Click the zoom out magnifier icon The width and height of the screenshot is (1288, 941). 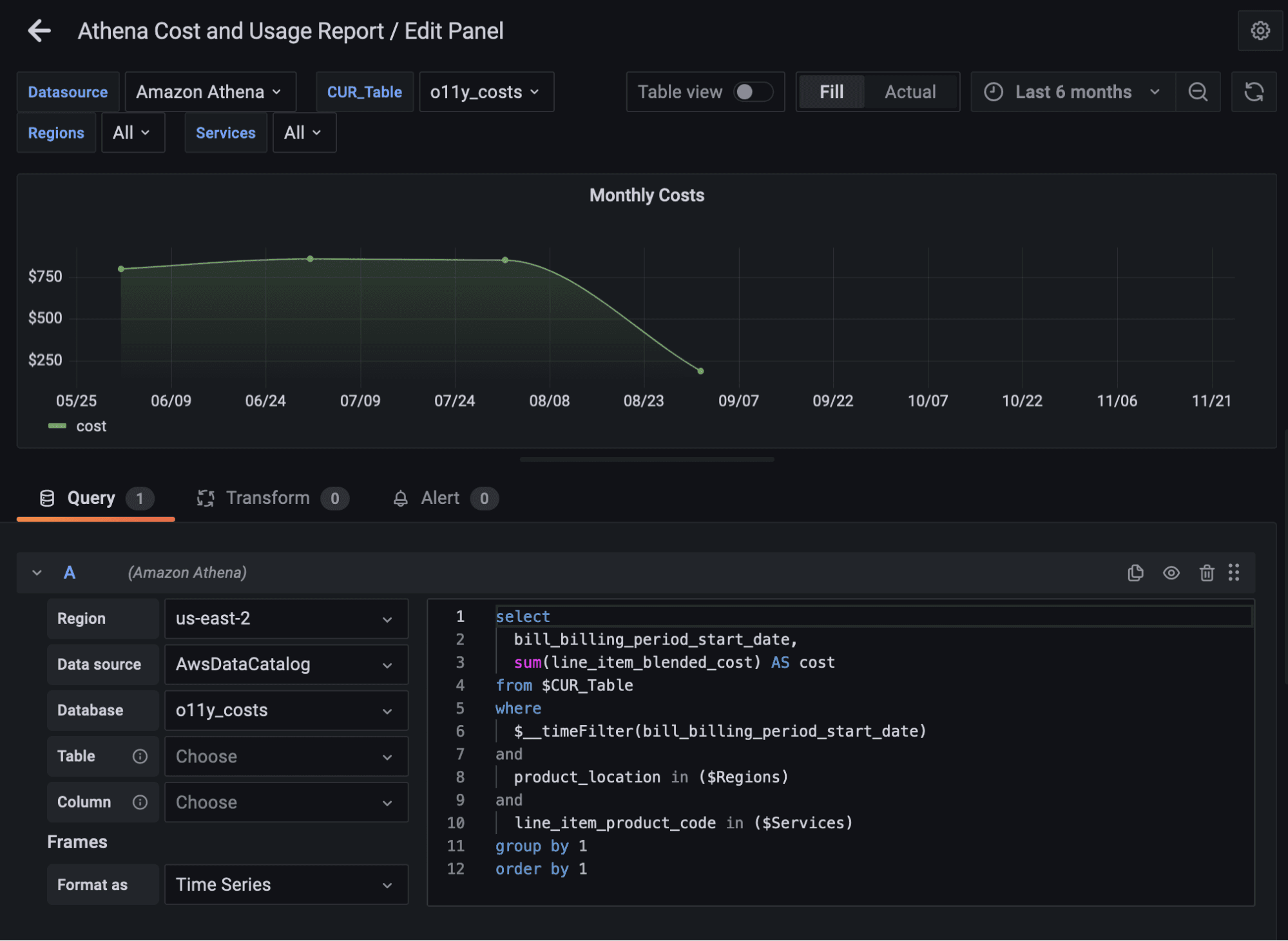(1198, 92)
